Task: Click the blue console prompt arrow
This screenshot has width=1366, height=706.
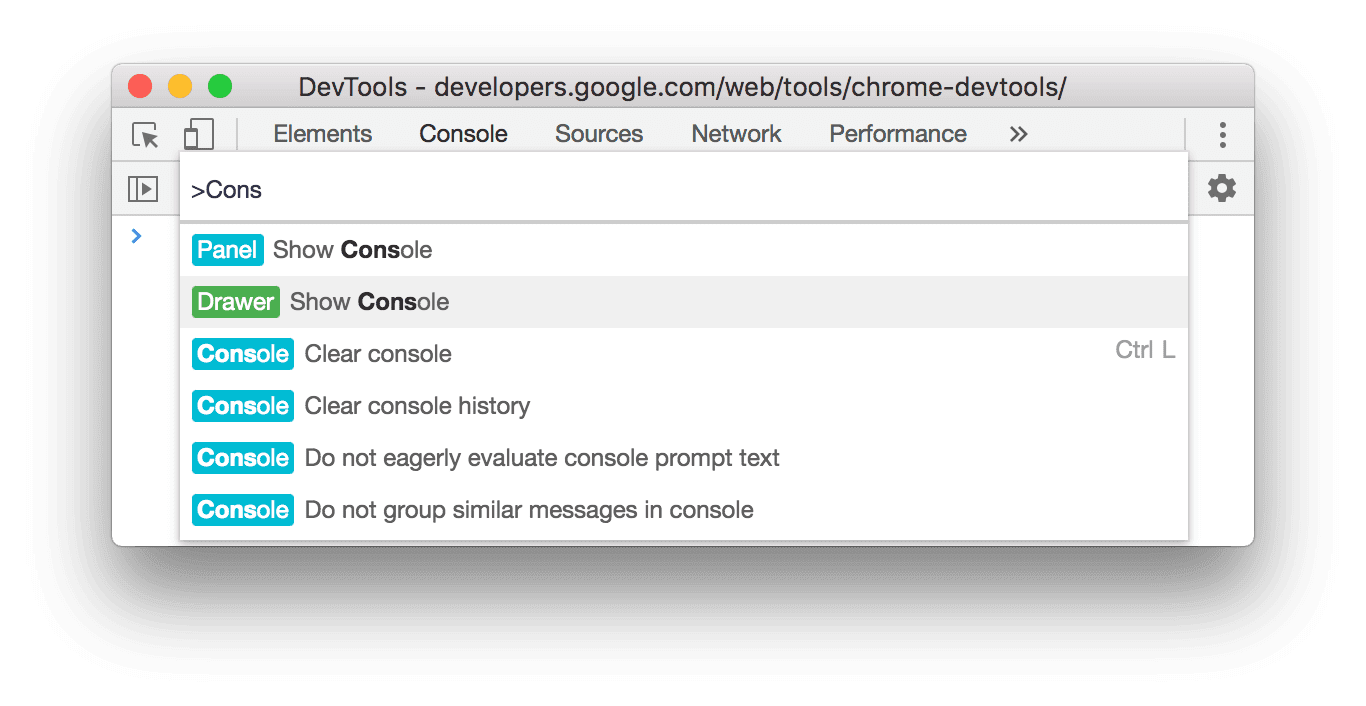Action: coord(136,236)
